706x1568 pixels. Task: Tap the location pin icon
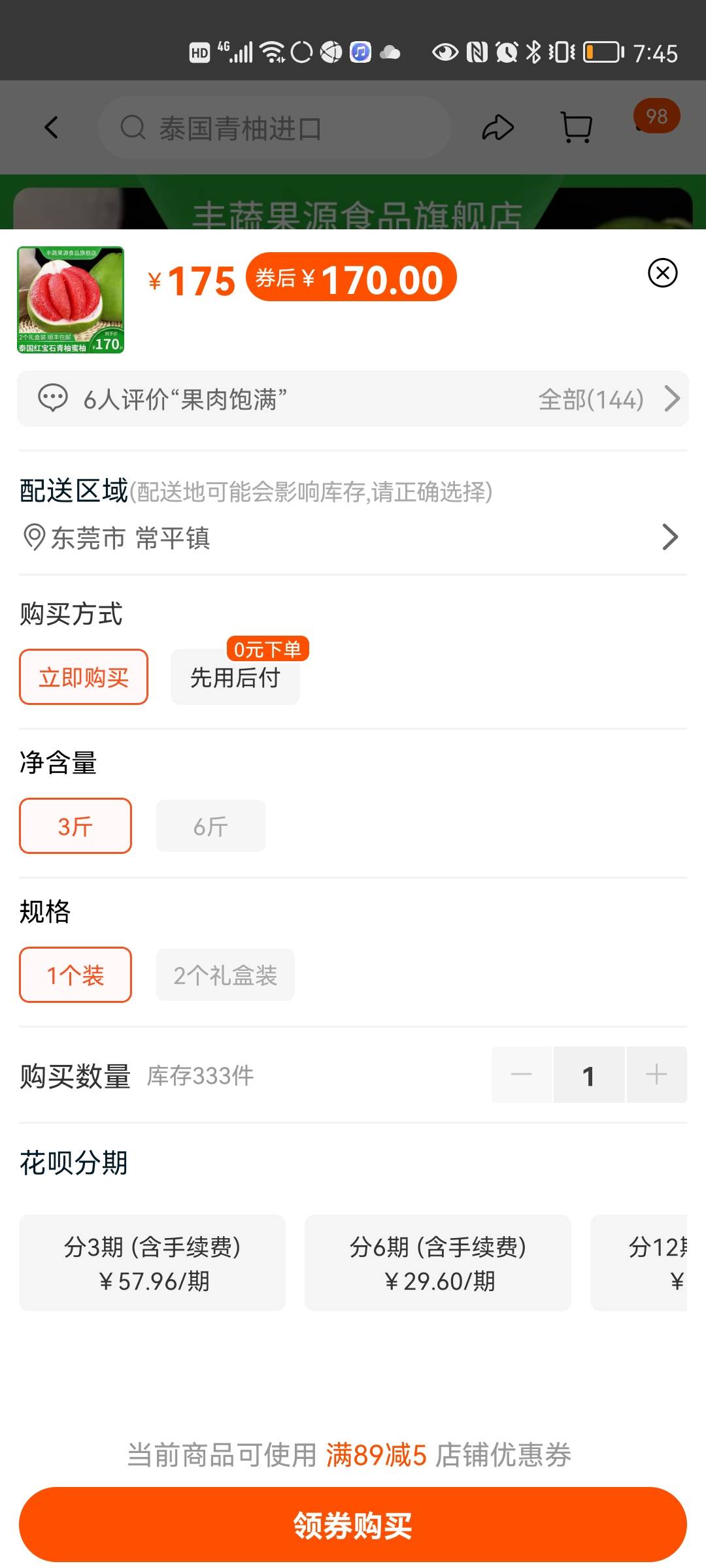pos(33,538)
